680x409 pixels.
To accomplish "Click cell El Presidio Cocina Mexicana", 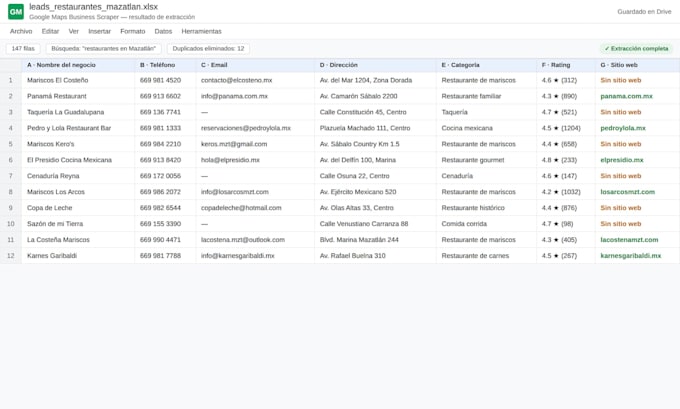I will tap(78, 160).
